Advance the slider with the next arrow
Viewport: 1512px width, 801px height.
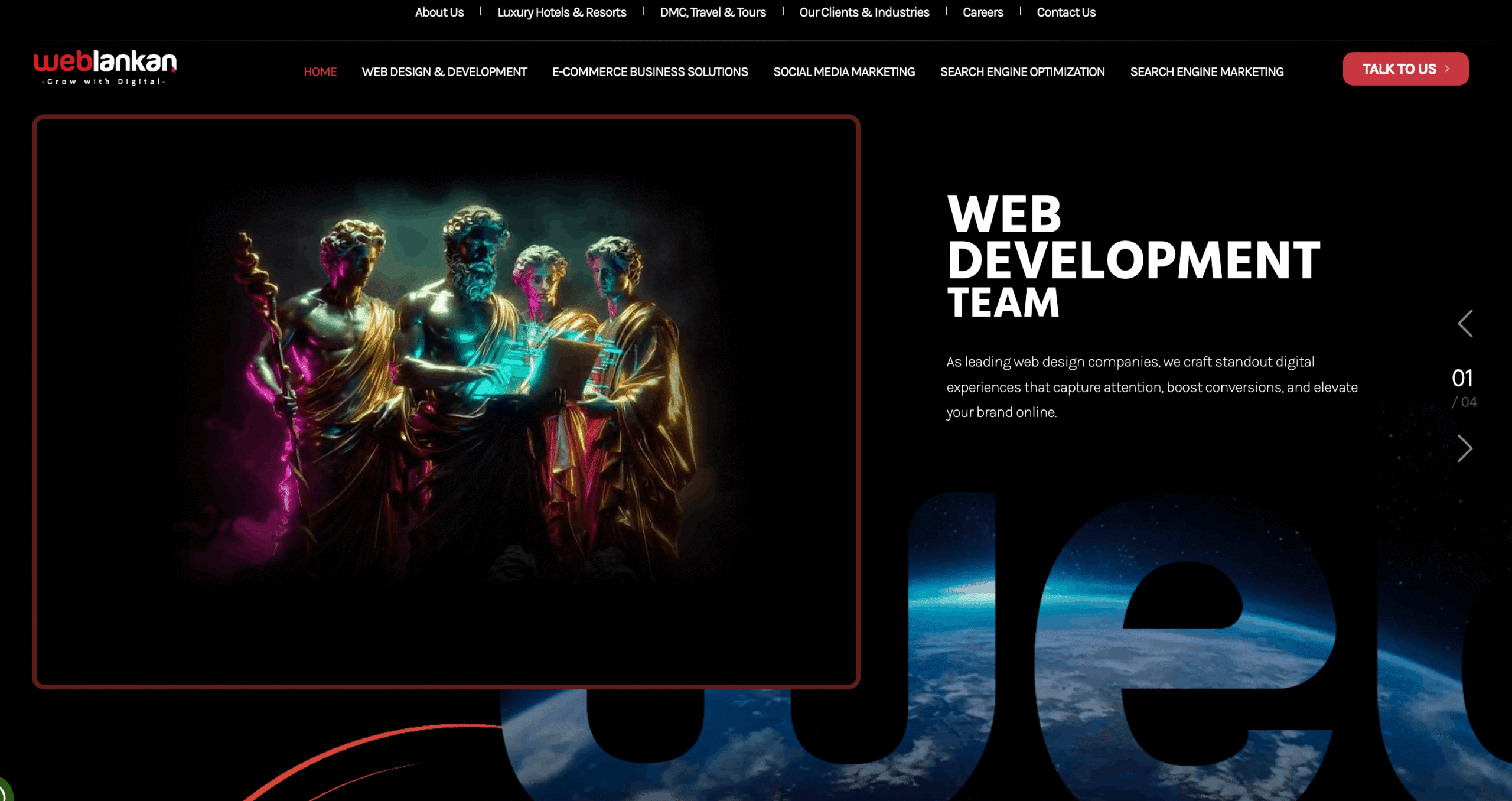(x=1465, y=449)
